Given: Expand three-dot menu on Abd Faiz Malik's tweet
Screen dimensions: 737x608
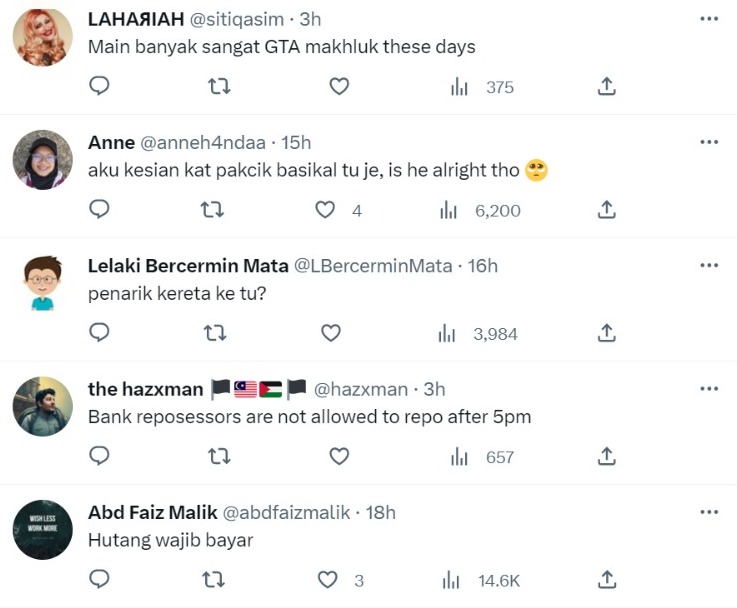Looking at the screenshot, I should (709, 512).
